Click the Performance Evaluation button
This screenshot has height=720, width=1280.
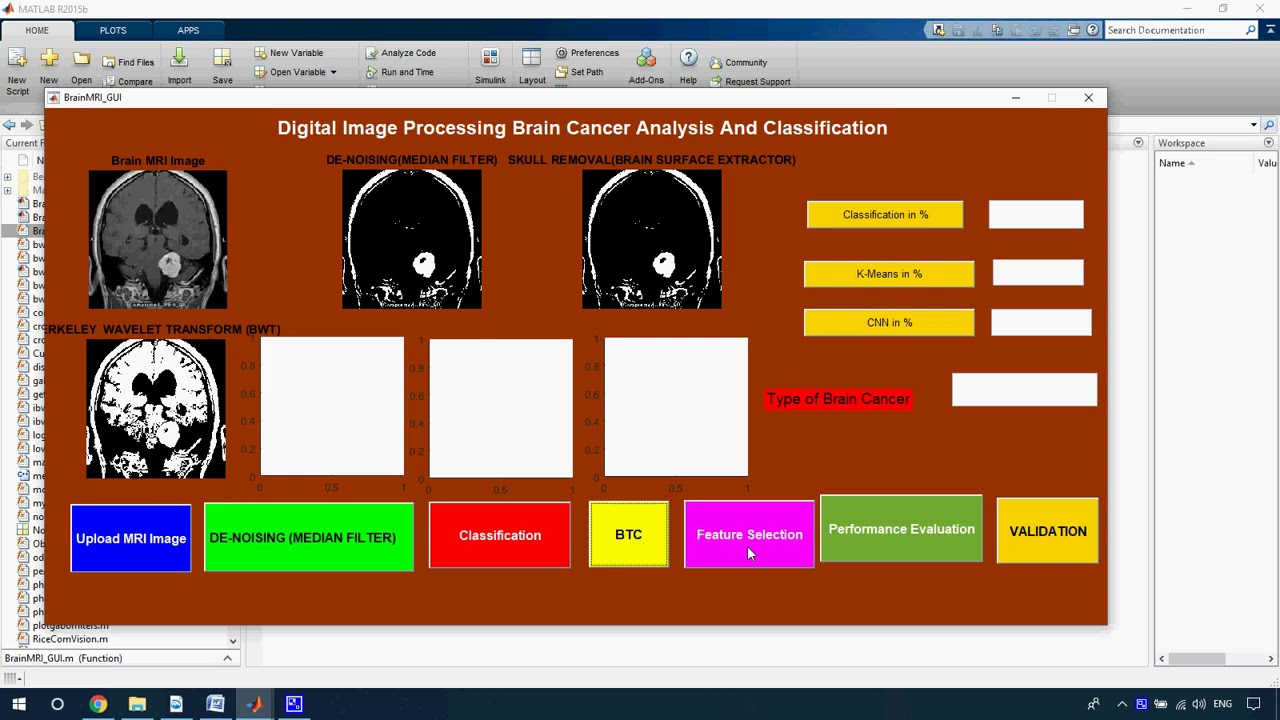click(x=901, y=529)
